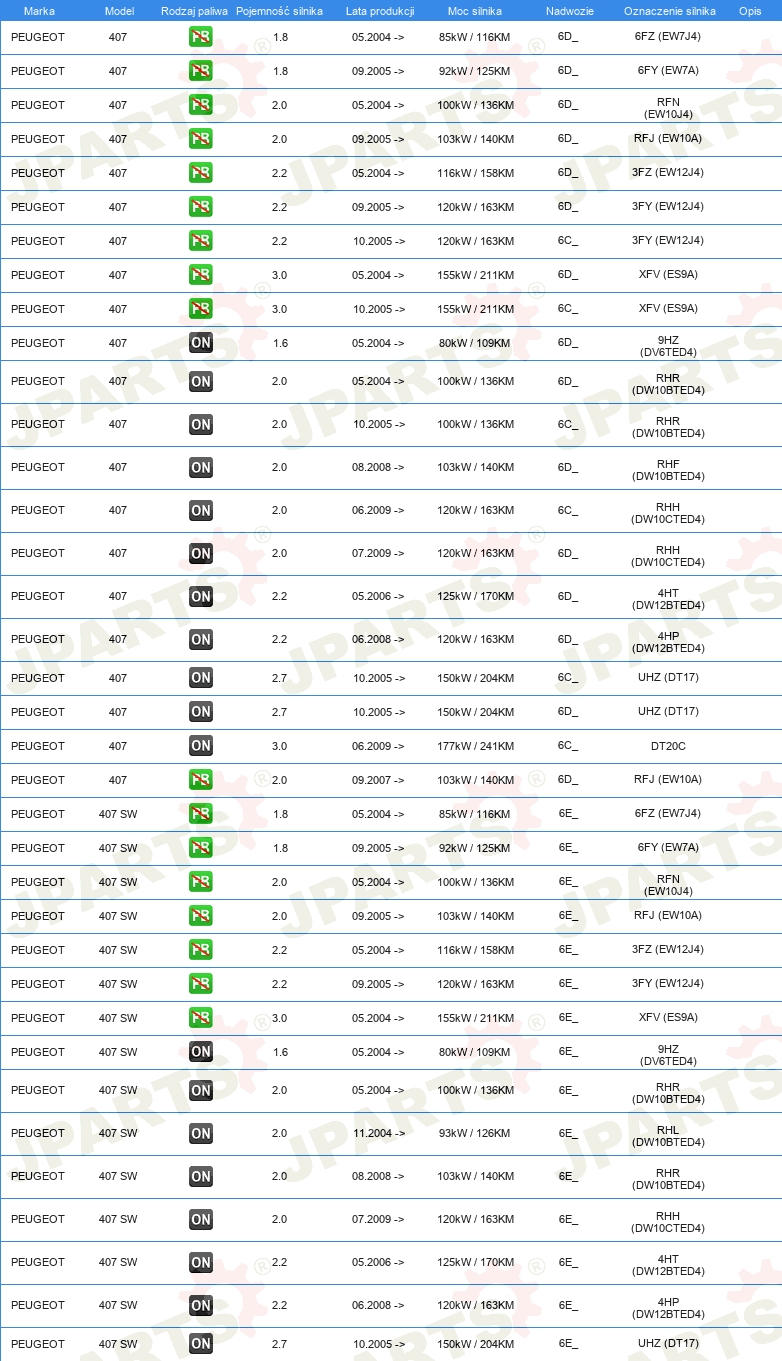The image size is (782, 1361).
Task: Click the Marka column header
Action: point(40,11)
